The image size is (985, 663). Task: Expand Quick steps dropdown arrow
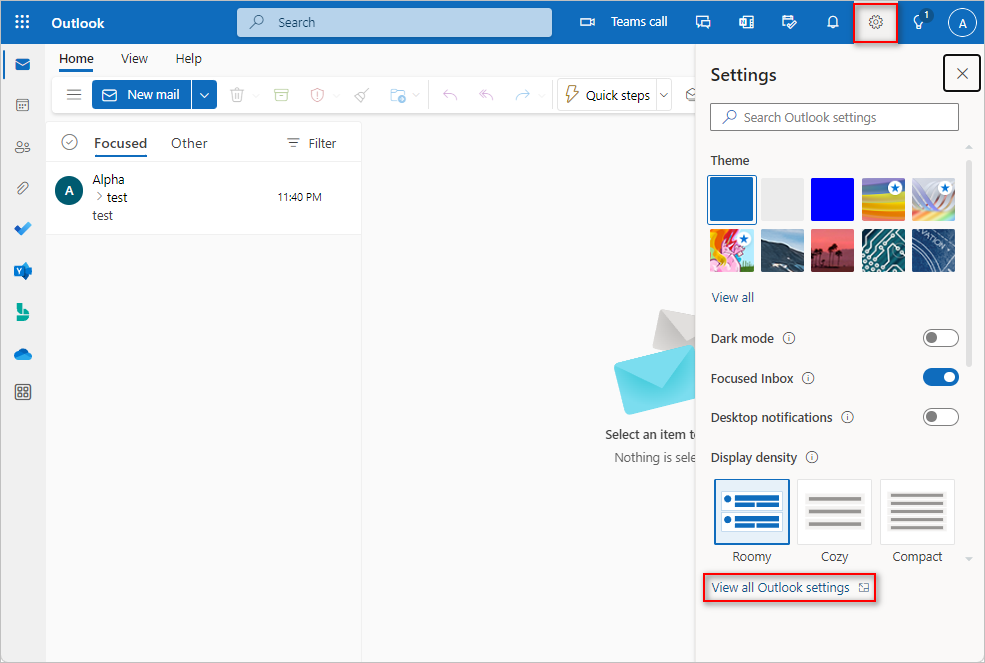pos(664,95)
